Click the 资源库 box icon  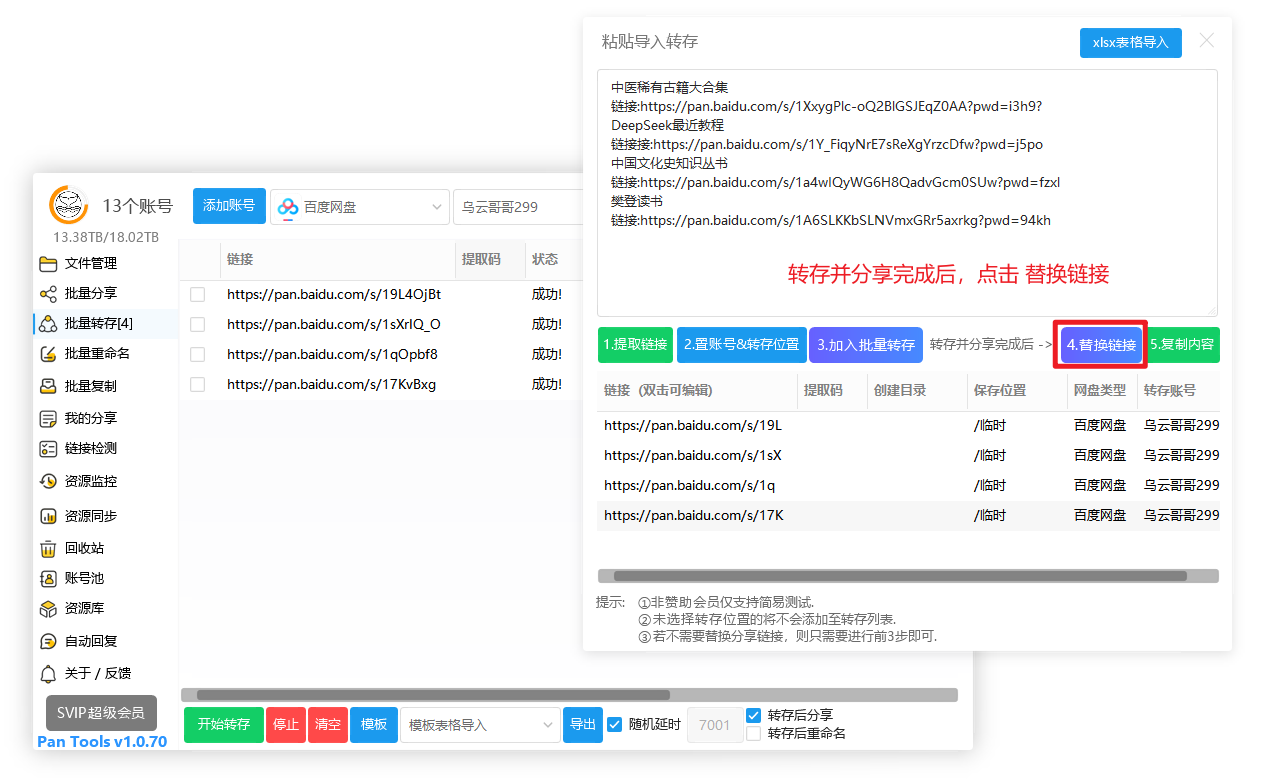[x=48, y=609]
